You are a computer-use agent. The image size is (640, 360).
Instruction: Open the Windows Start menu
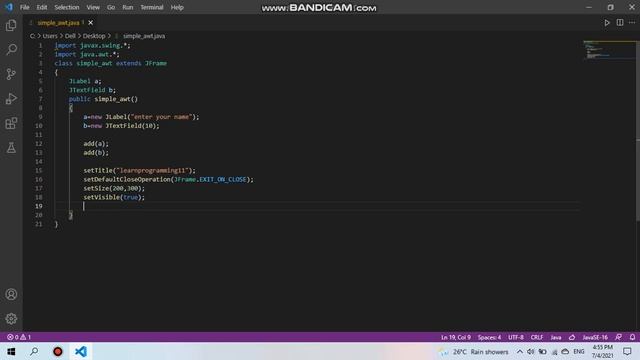[x=11, y=351]
